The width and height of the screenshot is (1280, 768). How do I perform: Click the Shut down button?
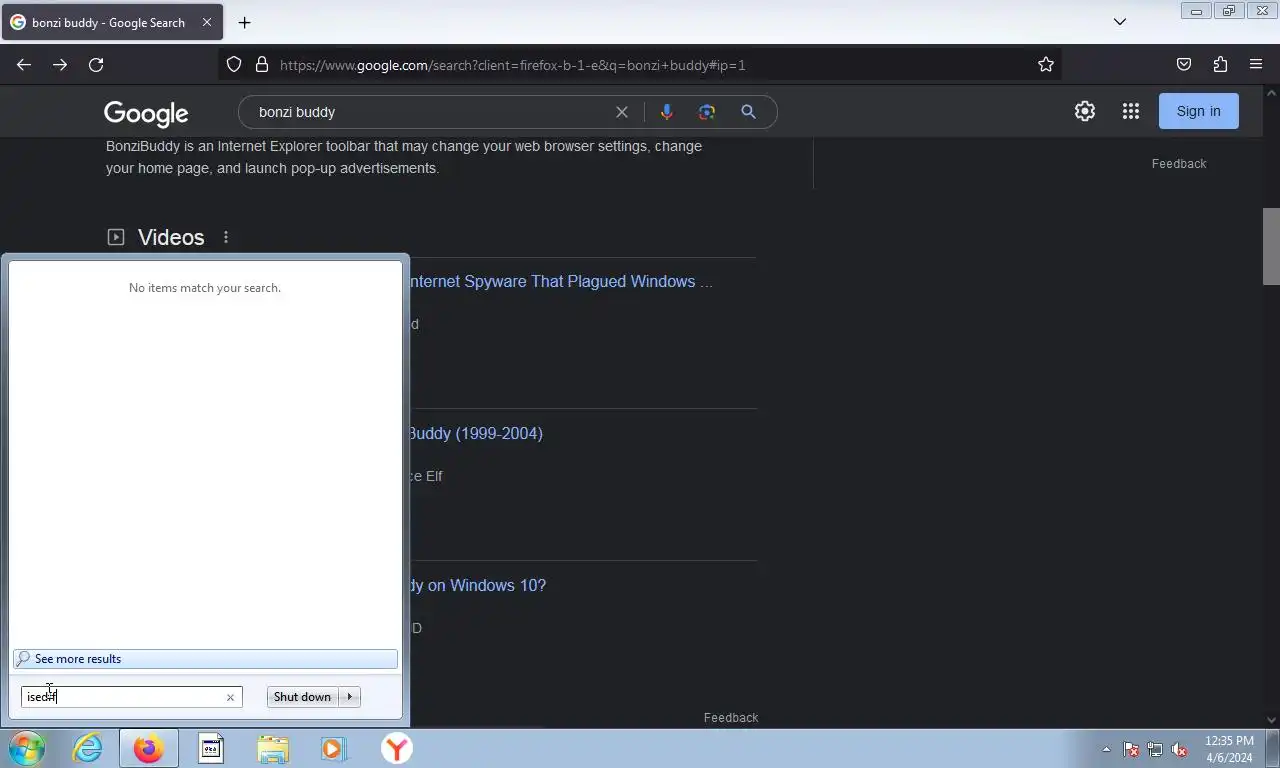pyautogui.click(x=302, y=697)
